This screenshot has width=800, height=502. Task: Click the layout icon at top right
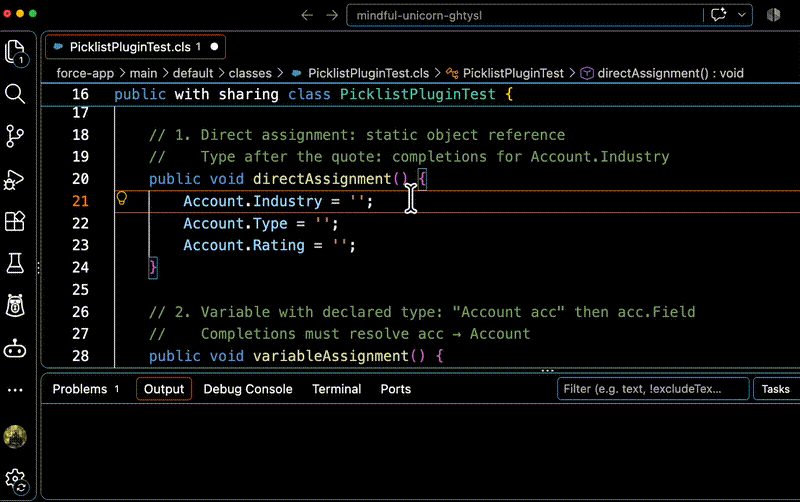point(773,15)
